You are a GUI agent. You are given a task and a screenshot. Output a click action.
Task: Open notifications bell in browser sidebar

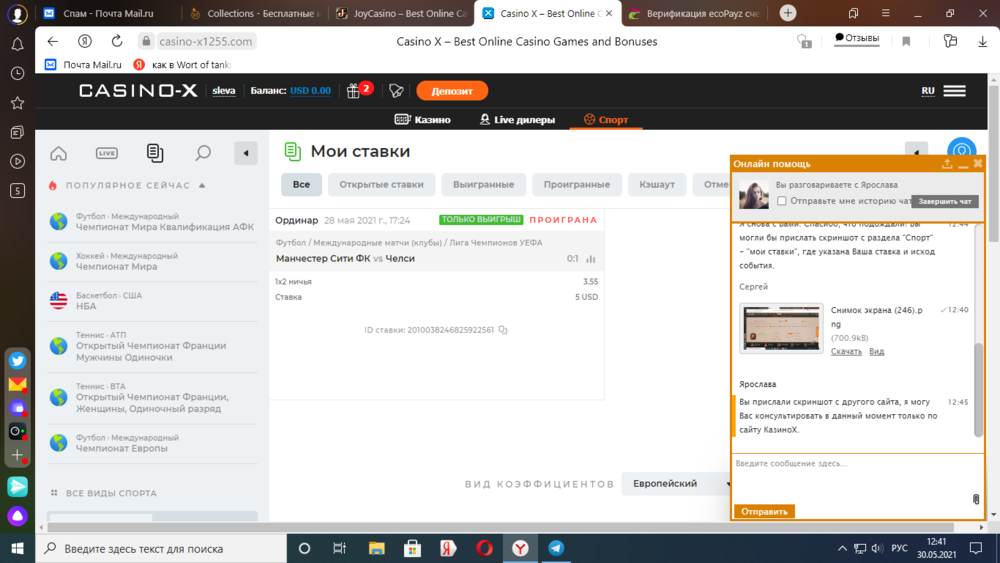(x=17, y=44)
